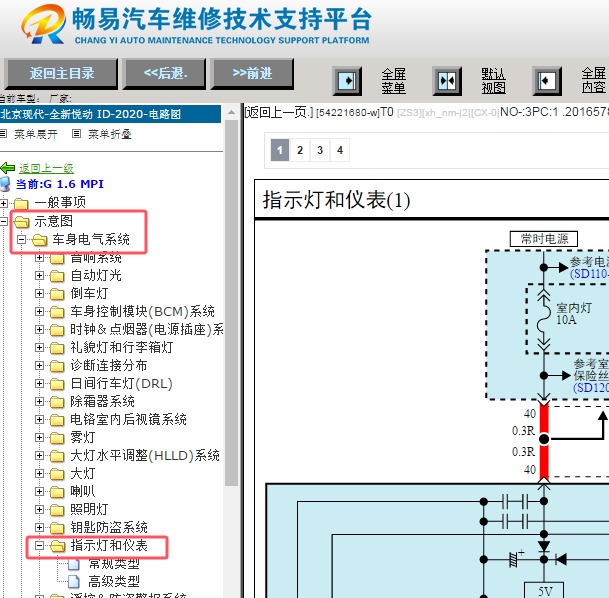Go to diagram page 4
609x598 pixels.
click(340, 150)
